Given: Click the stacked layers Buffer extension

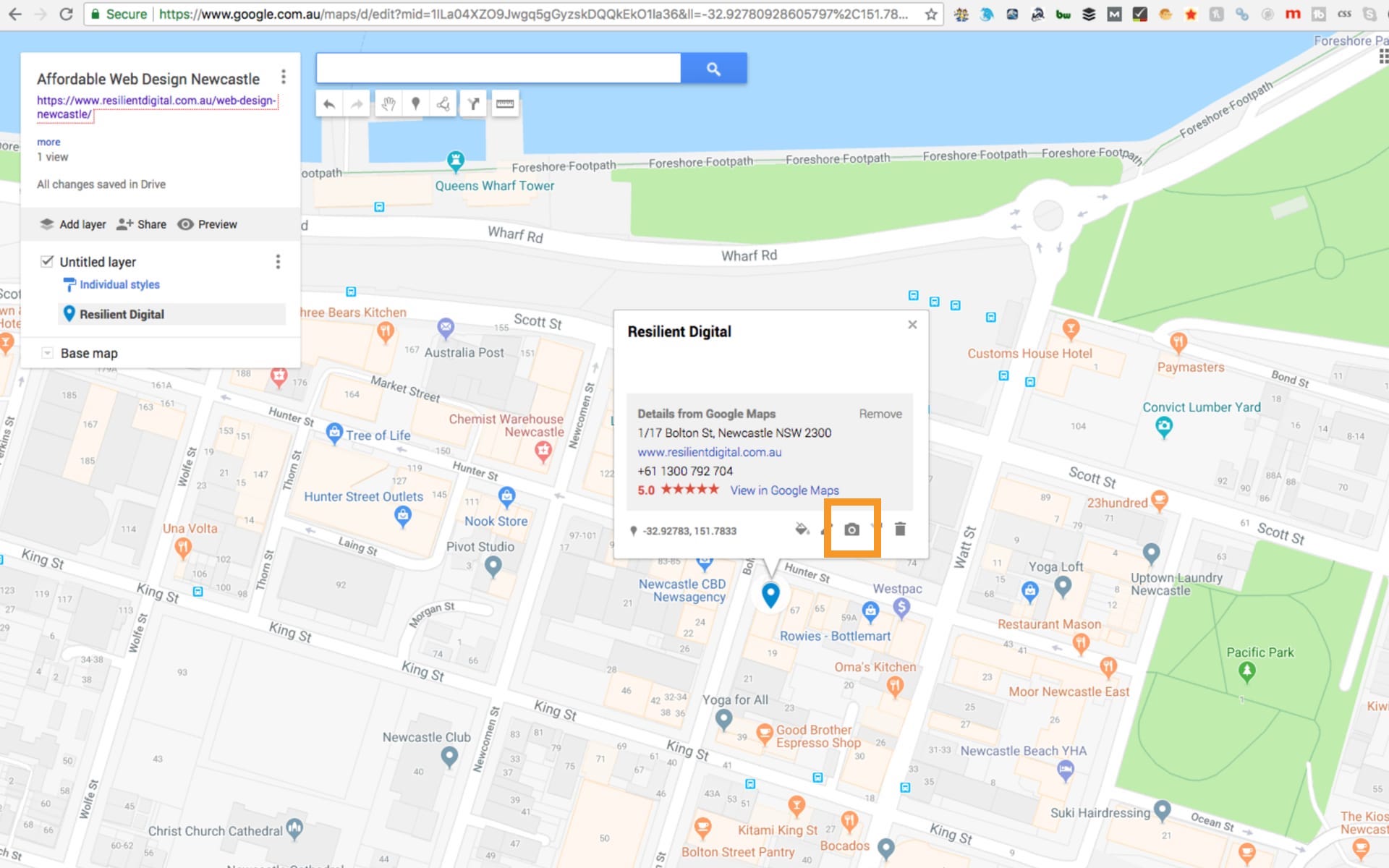Looking at the screenshot, I should 1089,14.
